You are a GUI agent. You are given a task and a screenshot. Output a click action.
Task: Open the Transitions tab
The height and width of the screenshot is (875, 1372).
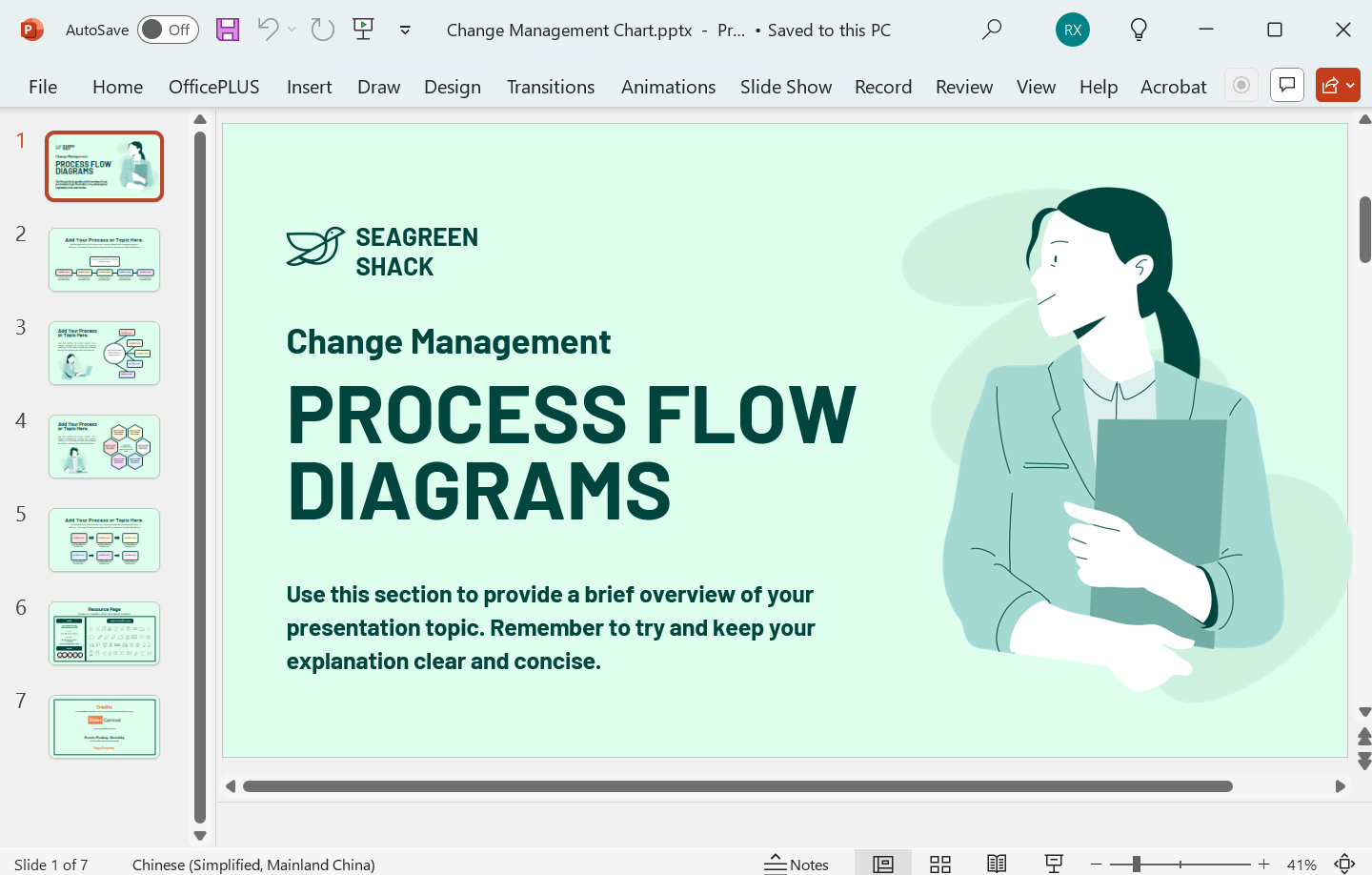[551, 87]
